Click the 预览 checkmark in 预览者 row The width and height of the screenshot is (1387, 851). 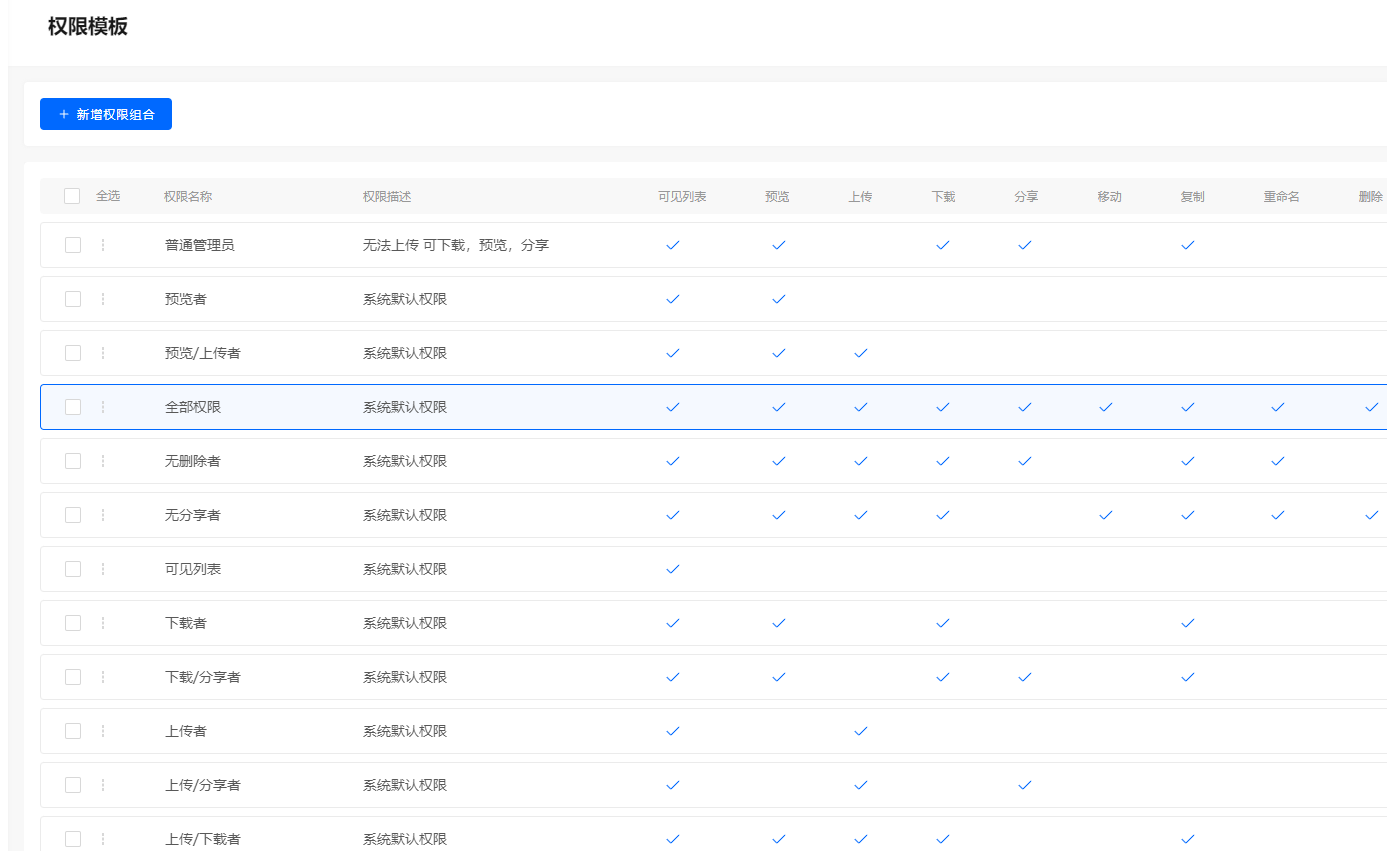point(779,299)
